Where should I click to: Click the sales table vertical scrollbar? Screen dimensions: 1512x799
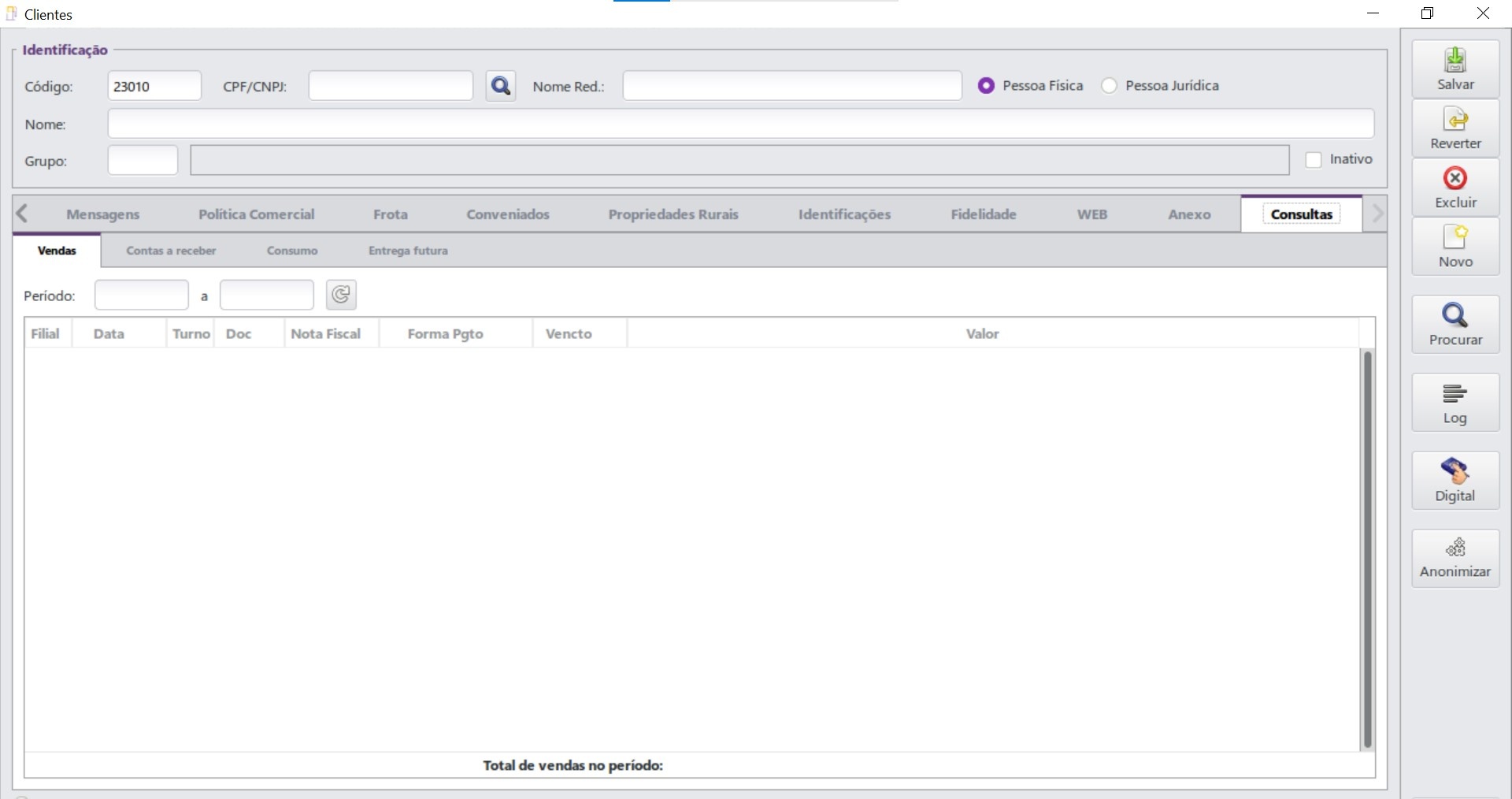(x=1368, y=549)
